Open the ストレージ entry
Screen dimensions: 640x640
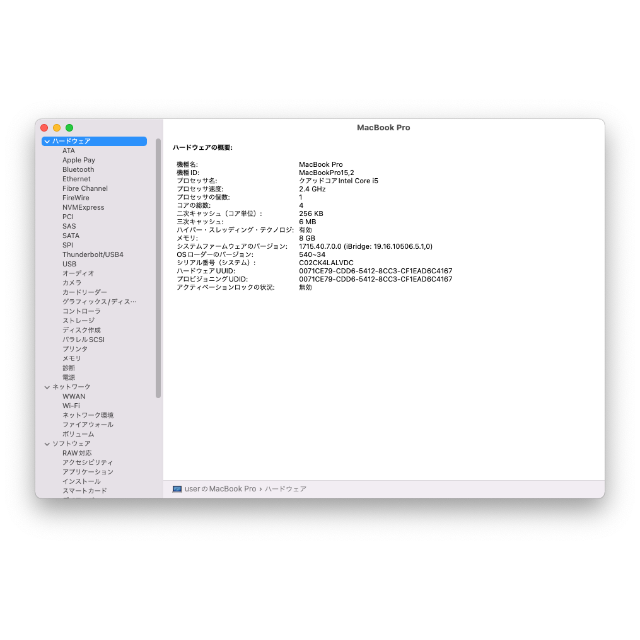pyautogui.click(x=78, y=320)
